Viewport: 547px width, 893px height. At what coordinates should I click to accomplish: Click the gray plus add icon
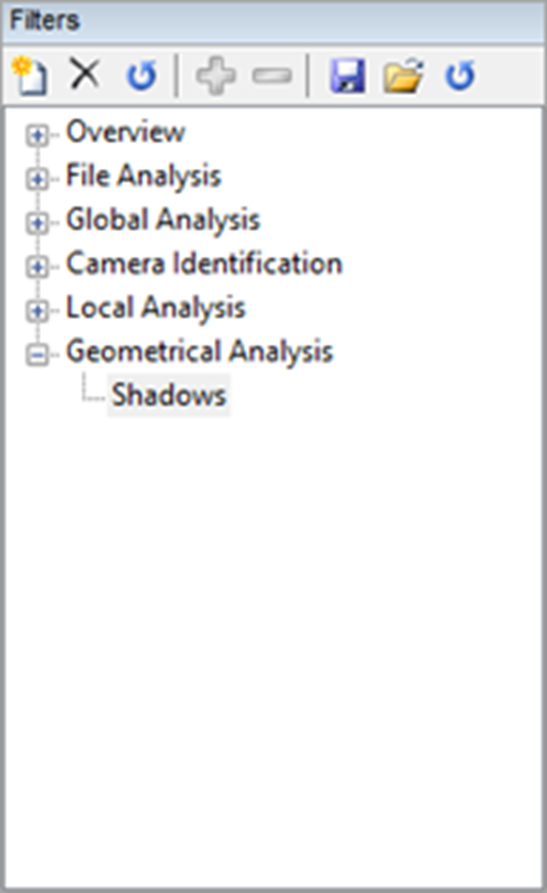216,76
